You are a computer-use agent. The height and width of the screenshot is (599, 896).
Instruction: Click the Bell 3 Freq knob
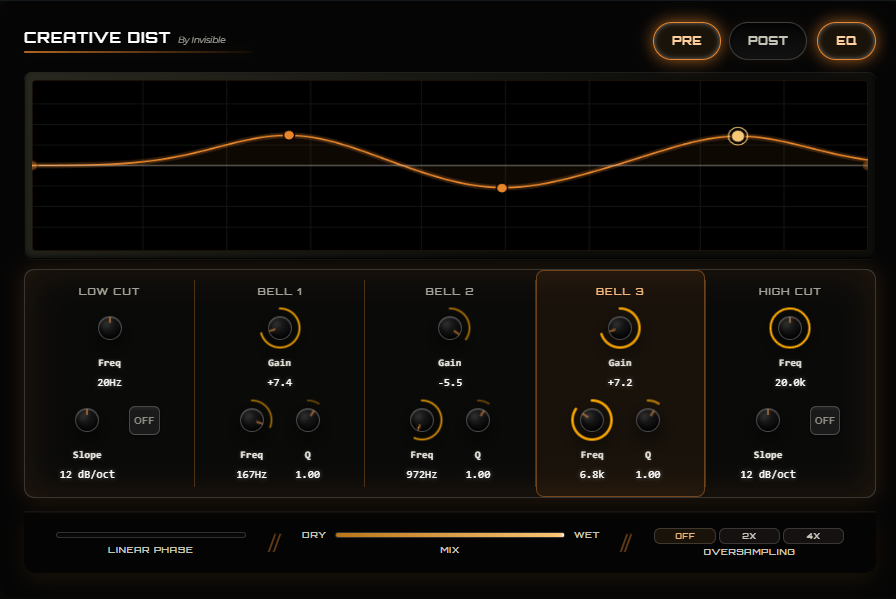click(592, 420)
